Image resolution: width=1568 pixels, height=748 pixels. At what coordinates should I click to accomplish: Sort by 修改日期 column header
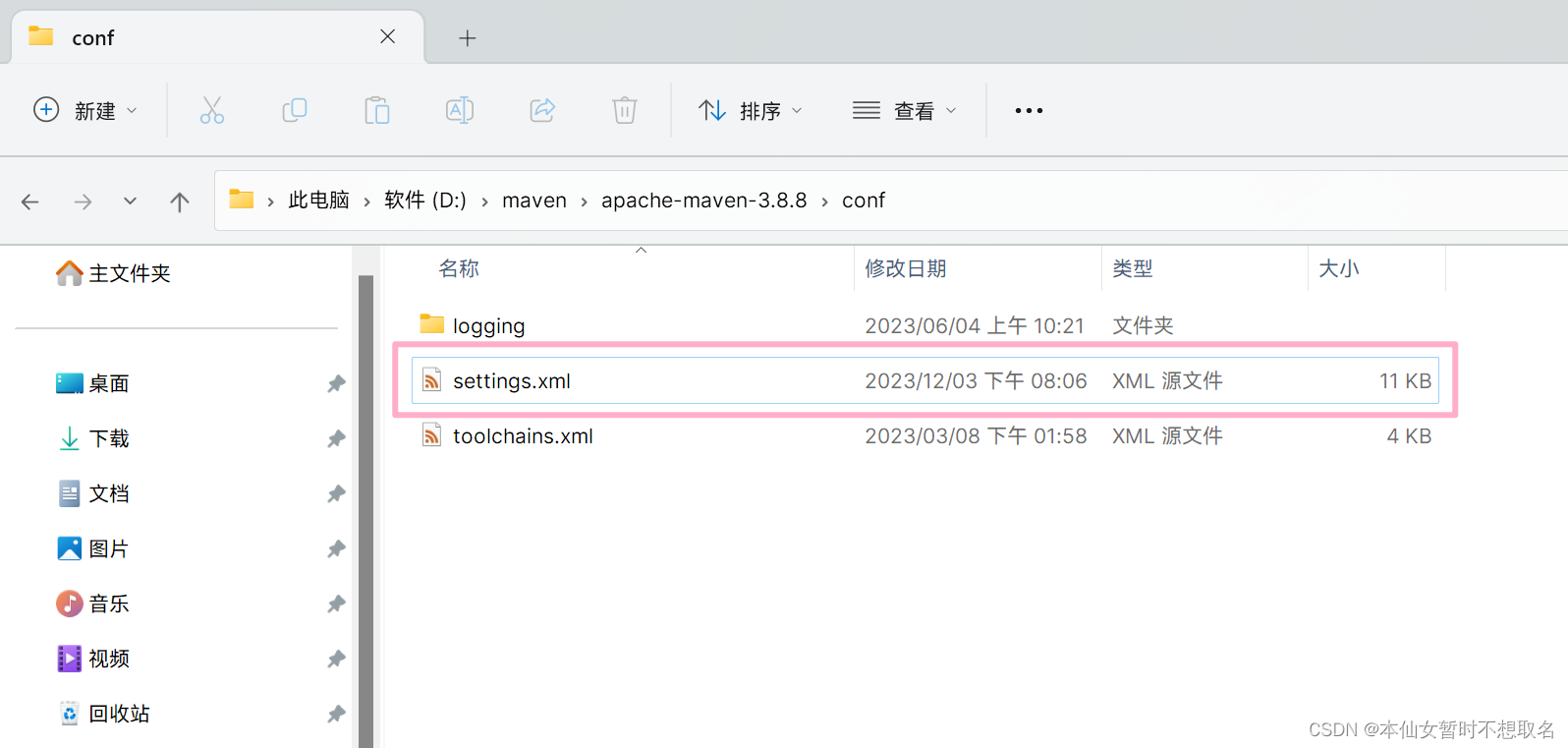click(x=906, y=268)
